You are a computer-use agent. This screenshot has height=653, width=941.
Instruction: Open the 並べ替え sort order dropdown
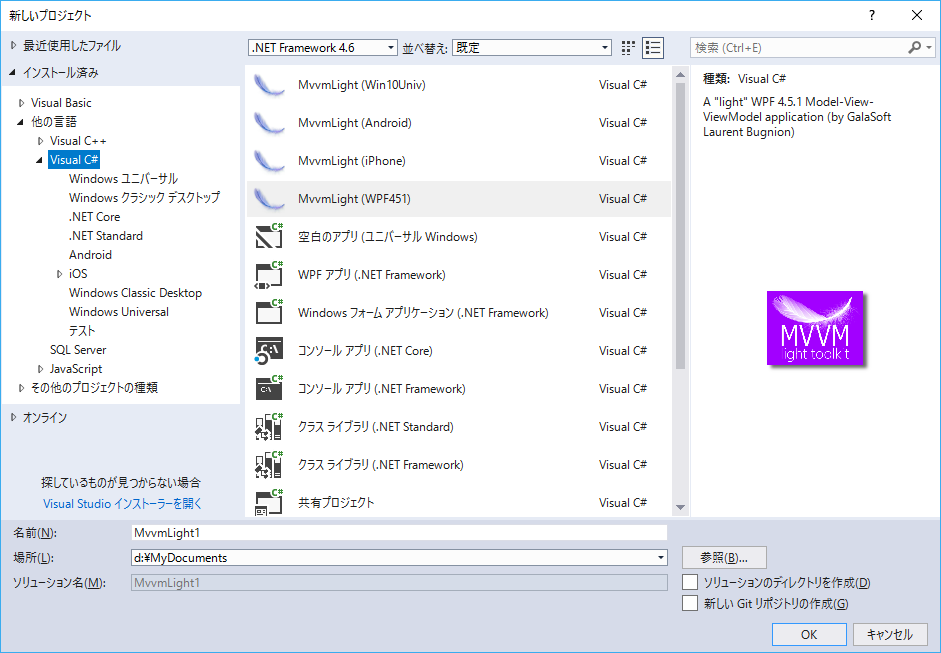click(532, 48)
